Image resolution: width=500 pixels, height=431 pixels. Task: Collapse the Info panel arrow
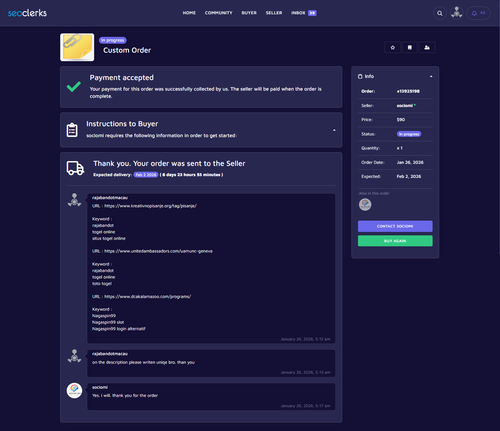[431, 76]
